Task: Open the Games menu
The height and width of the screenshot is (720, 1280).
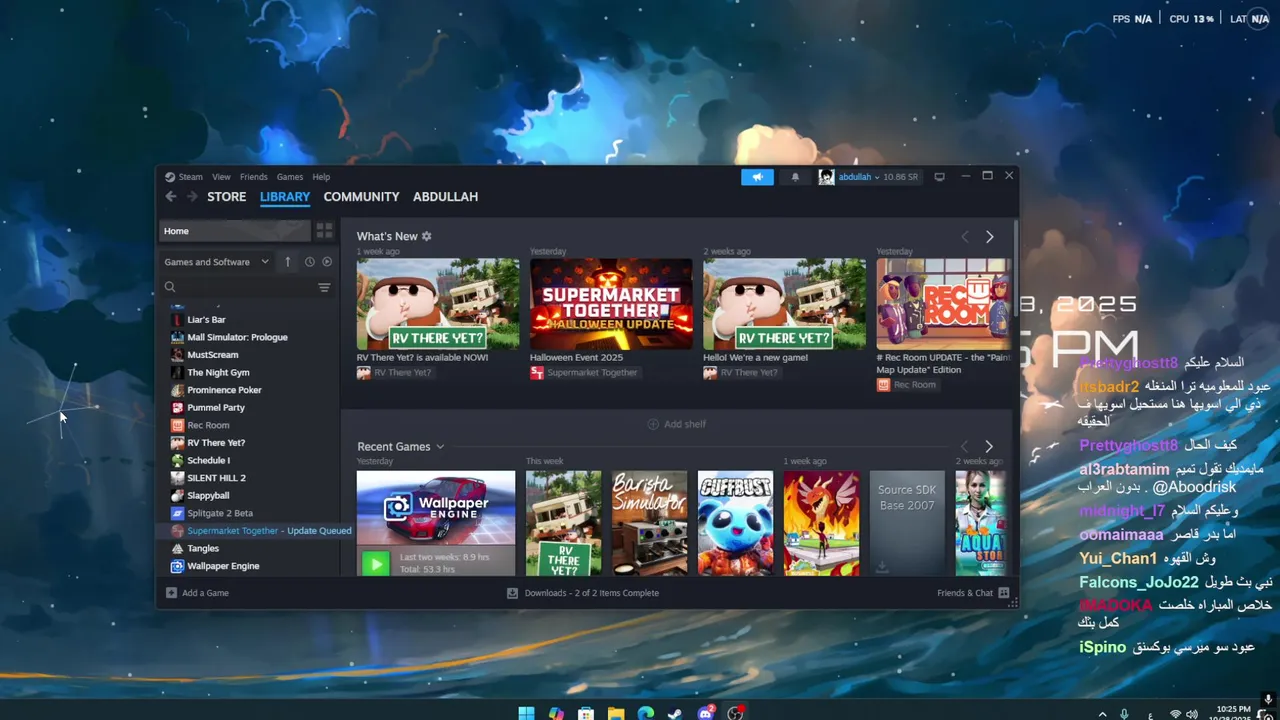Action: point(290,177)
